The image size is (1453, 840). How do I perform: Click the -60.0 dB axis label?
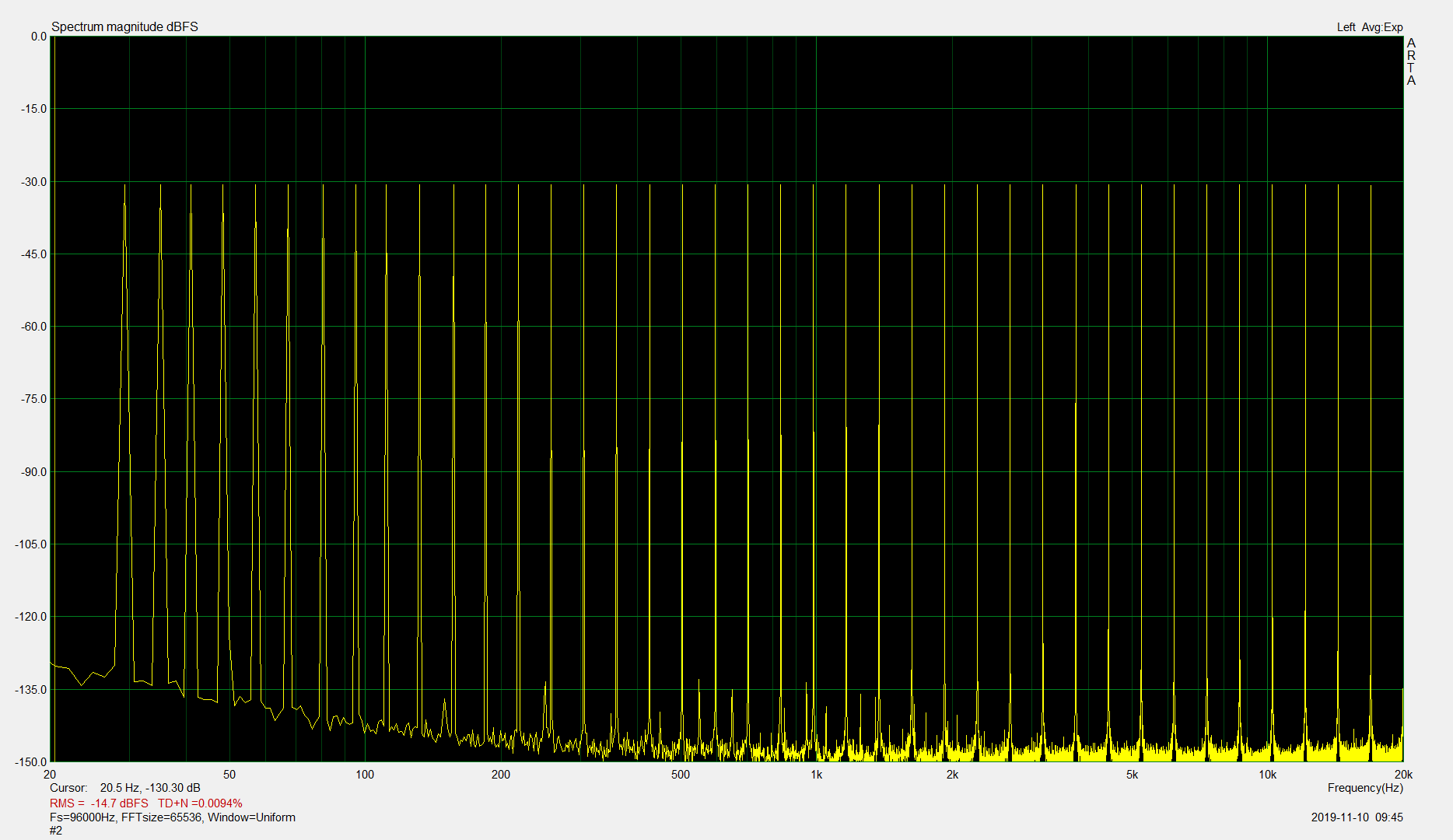[33, 327]
